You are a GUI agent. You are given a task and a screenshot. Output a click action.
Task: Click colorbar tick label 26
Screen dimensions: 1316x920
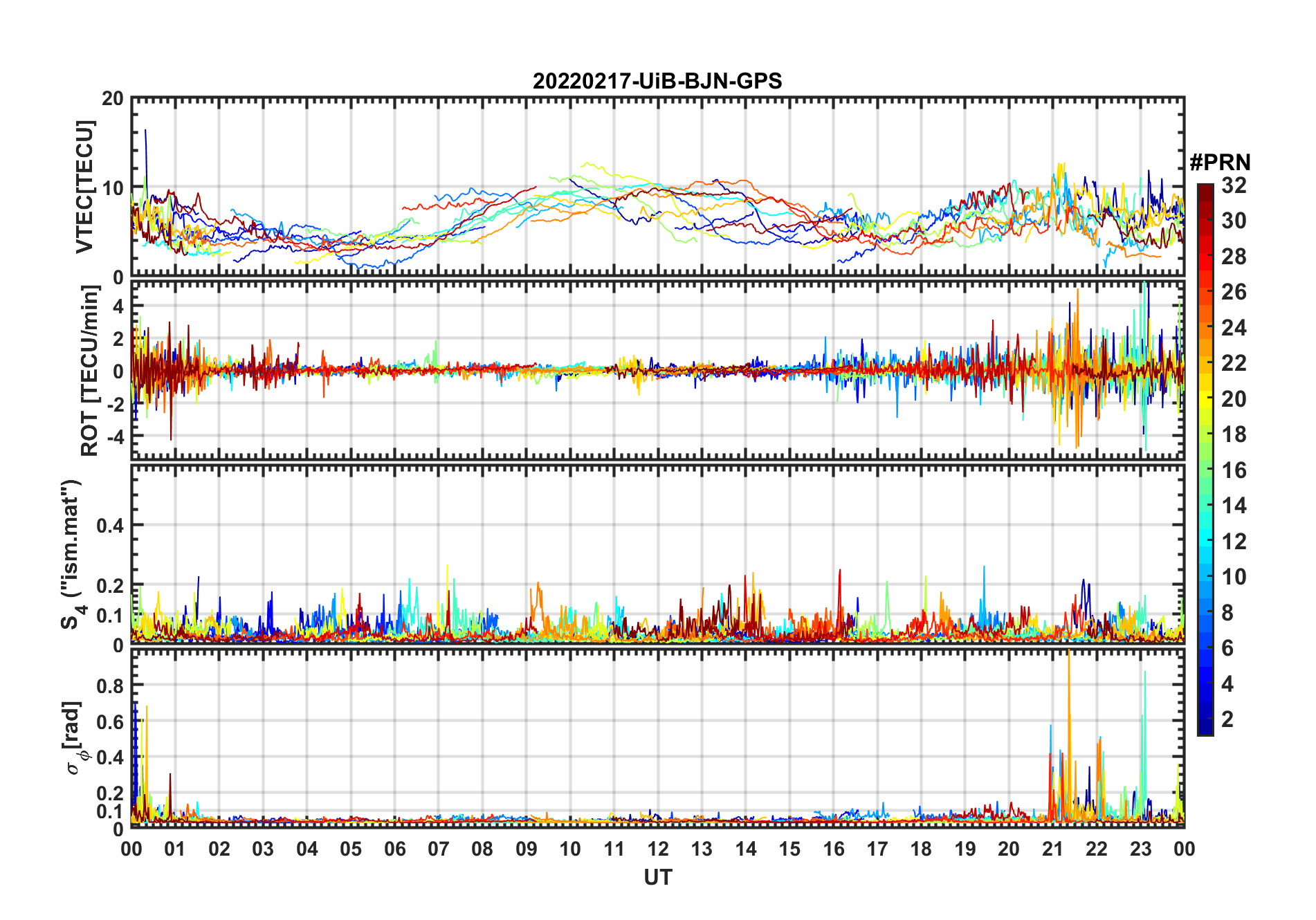point(1234,292)
